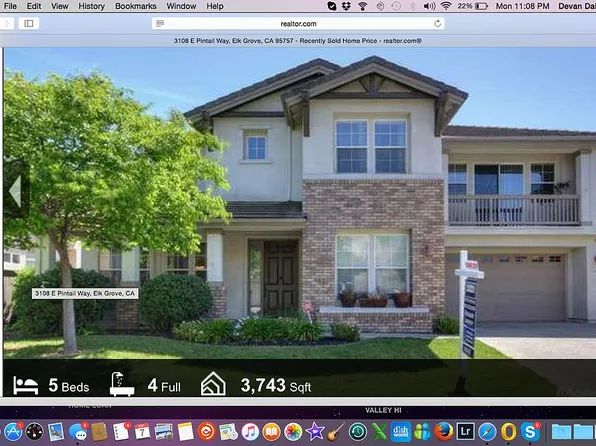
Task: Click the Dropbox menu bar icon
Action: coord(346,6)
